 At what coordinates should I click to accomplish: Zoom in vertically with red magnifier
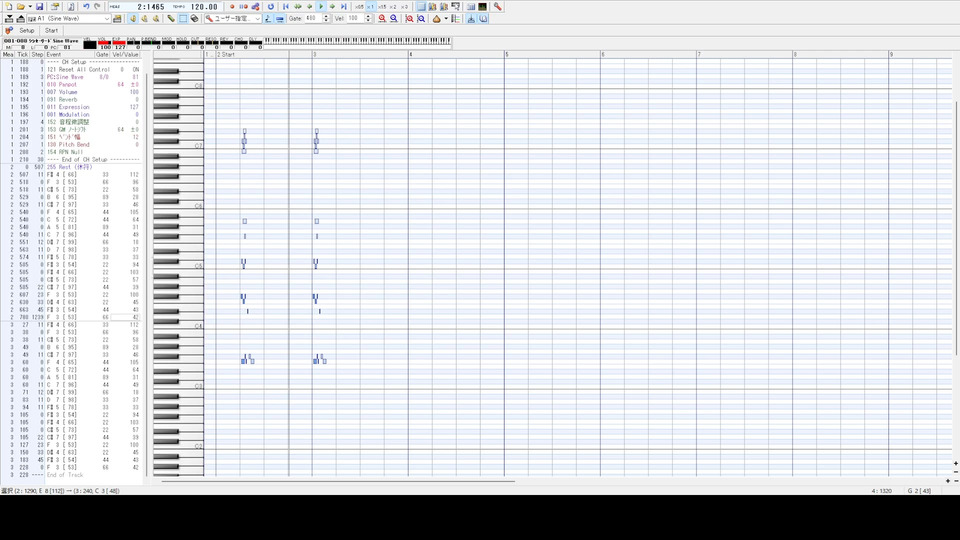[x=410, y=19]
